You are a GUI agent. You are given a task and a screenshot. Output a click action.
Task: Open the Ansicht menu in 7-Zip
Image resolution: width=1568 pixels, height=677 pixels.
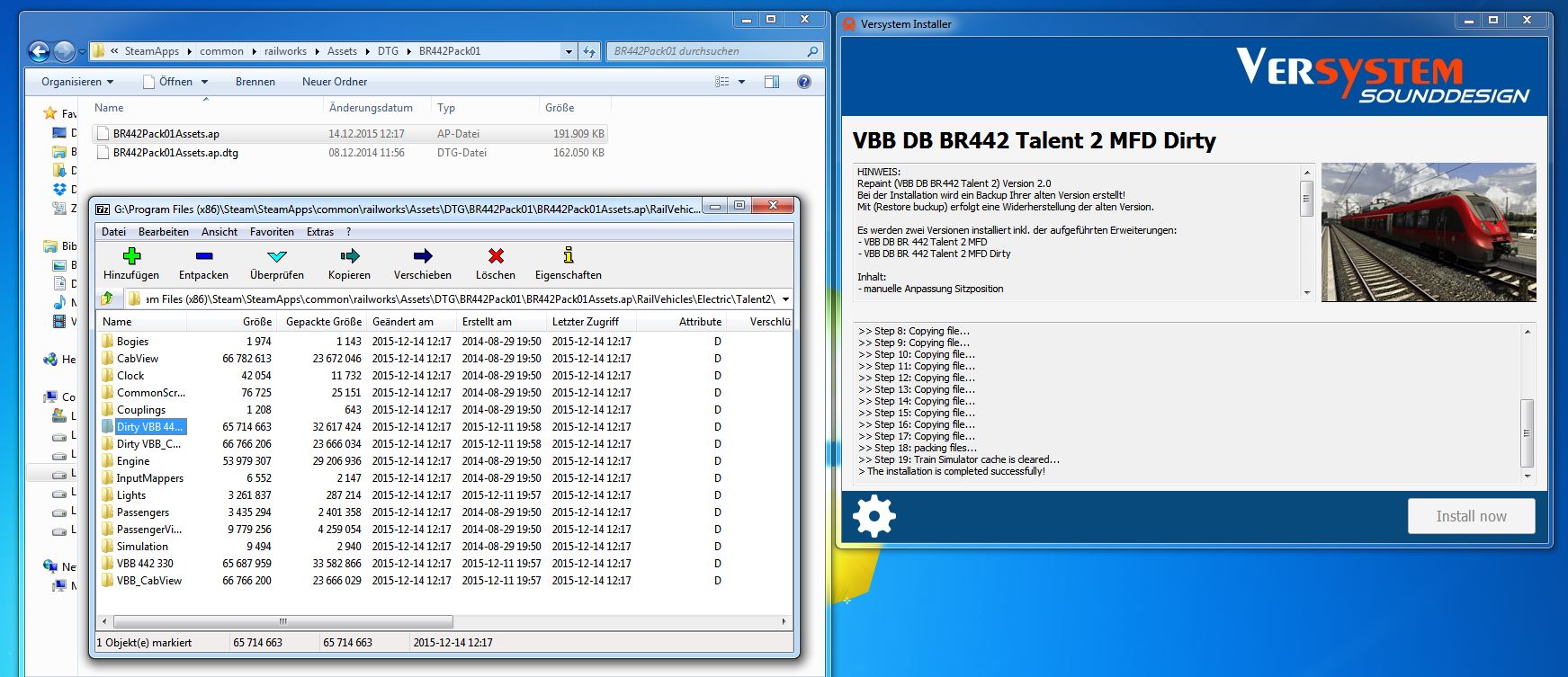click(220, 232)
